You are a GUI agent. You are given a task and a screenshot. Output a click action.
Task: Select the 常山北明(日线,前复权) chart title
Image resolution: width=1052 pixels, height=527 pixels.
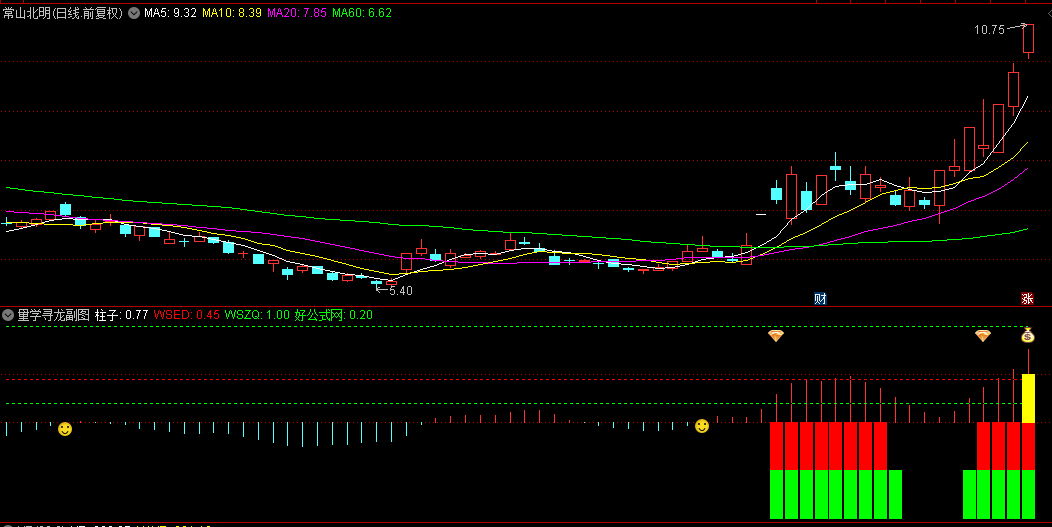point(63,13)
